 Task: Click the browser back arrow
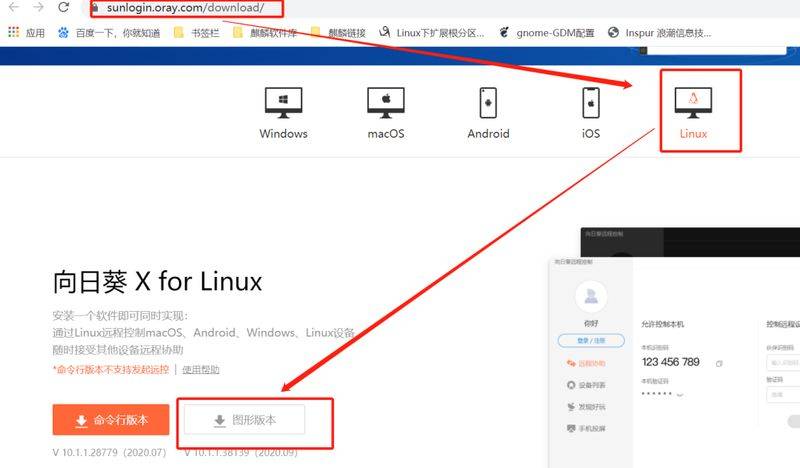[x=14, y=7]
